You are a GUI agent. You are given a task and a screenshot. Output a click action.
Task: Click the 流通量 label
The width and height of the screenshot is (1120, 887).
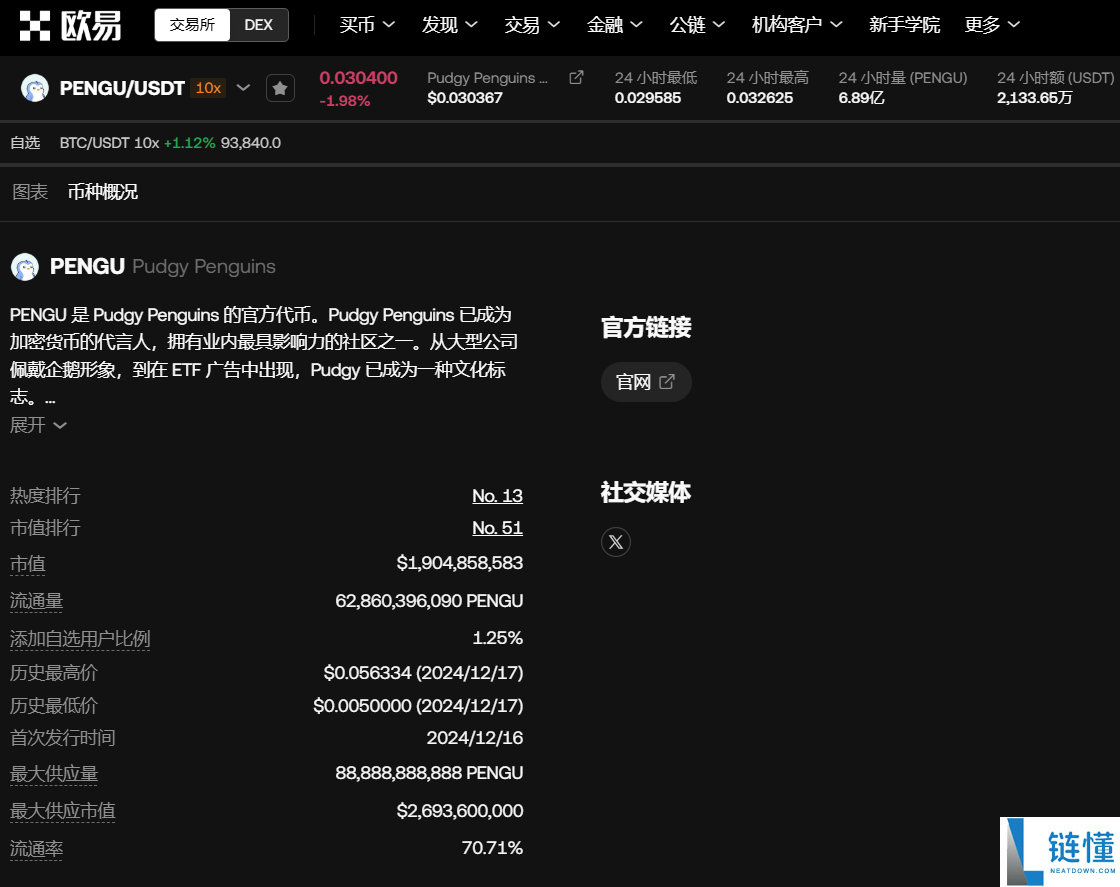(36, 601)
